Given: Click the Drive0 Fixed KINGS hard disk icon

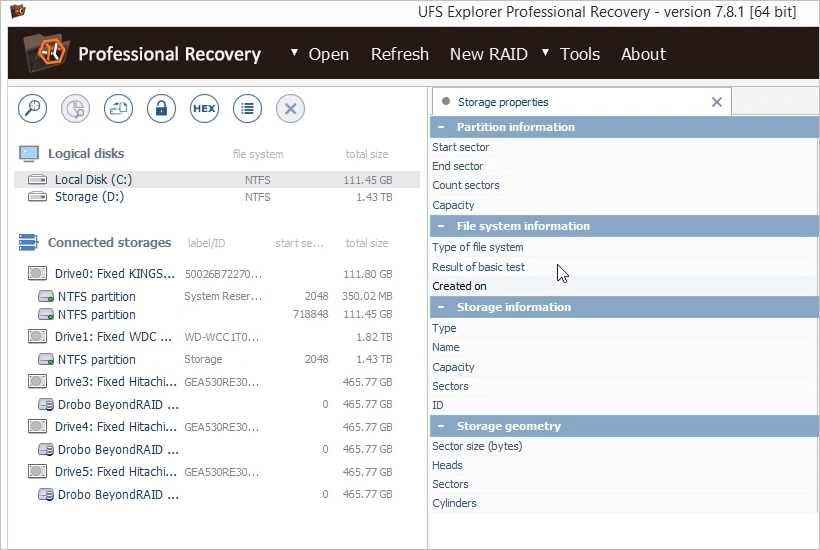Looking at the screenshot, I should tap(37, 273).
